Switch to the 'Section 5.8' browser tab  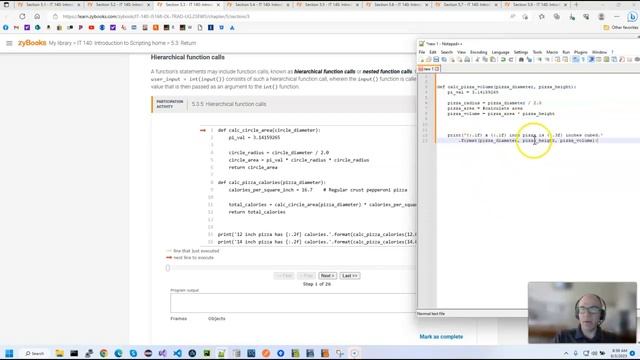click(536, 4)
